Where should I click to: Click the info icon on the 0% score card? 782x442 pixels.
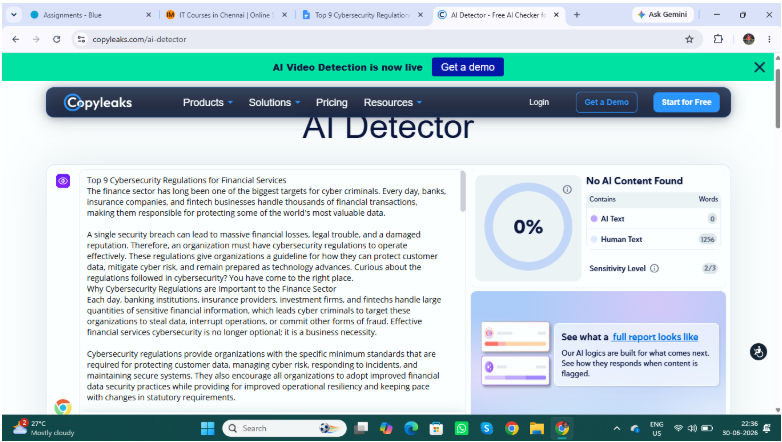[567, 190]
